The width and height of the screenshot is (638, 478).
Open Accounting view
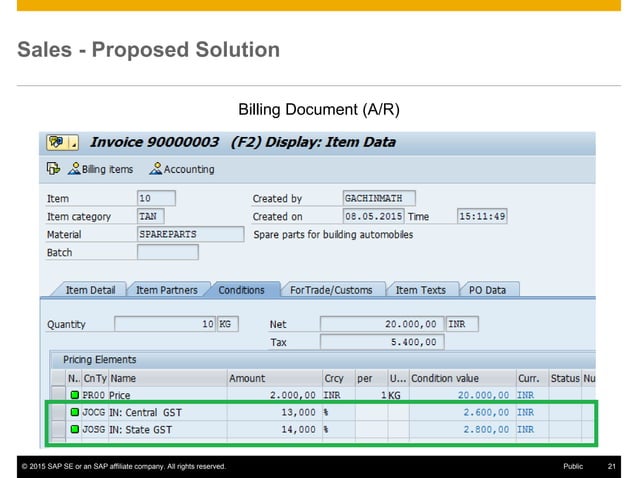tap(182, 169)
